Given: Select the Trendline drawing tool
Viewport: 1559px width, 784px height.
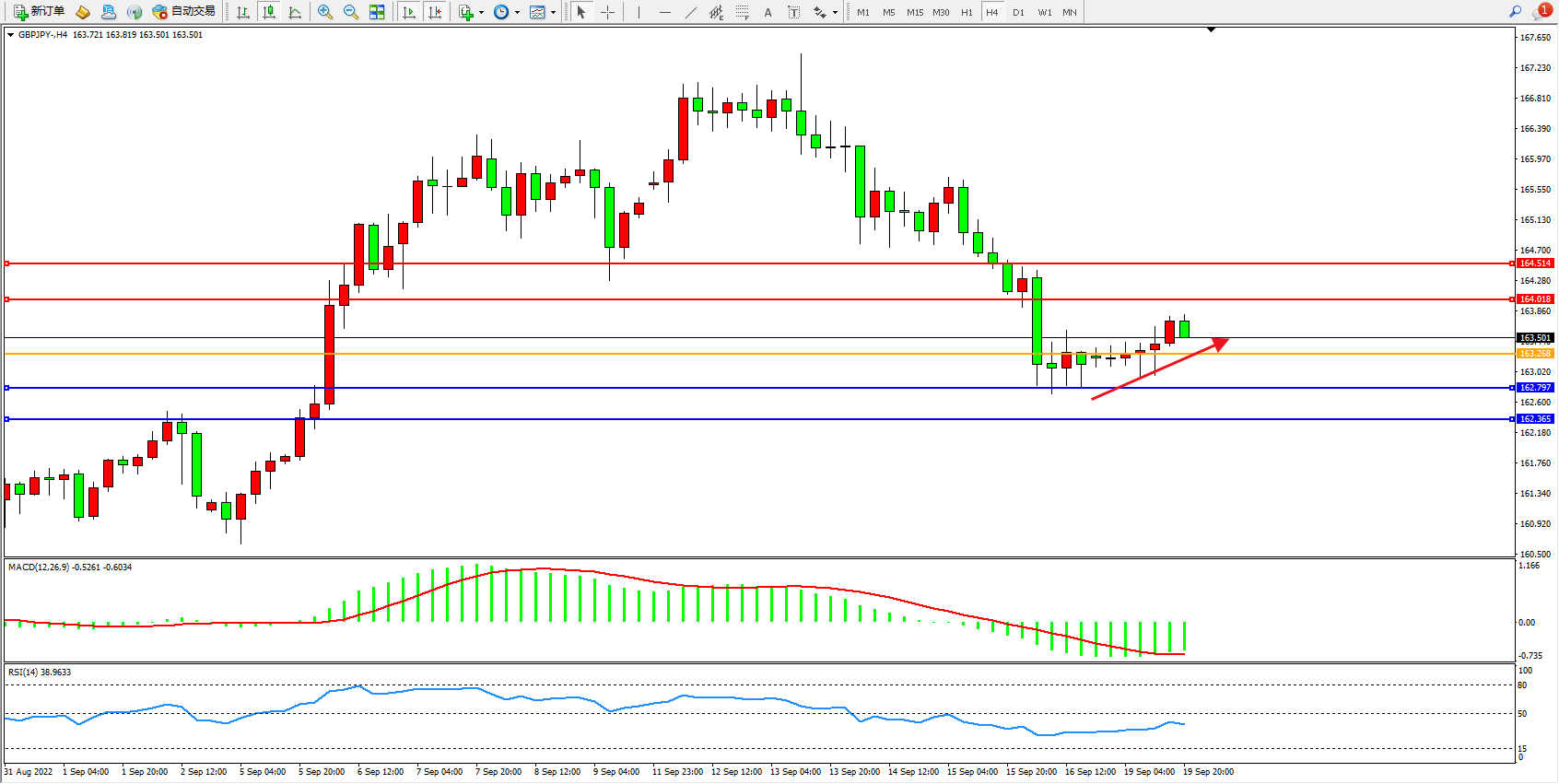Looking at the screenshot, I should pyautogui.click(x=691, y=12).
